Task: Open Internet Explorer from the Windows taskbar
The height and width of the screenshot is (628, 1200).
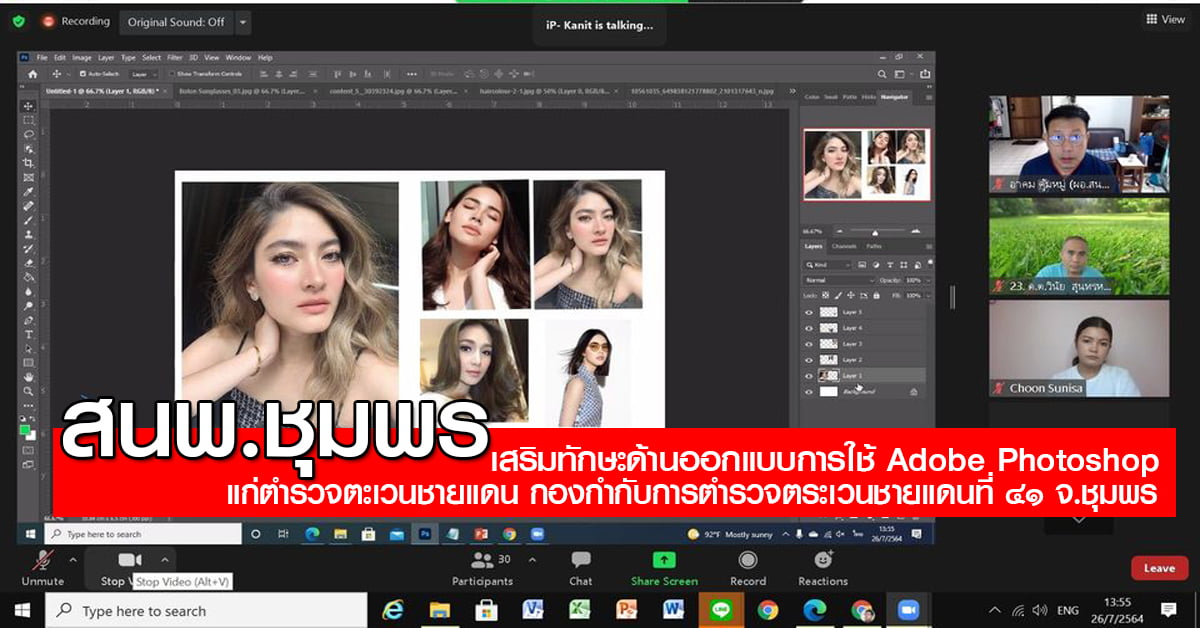Action: coord(392,609)
